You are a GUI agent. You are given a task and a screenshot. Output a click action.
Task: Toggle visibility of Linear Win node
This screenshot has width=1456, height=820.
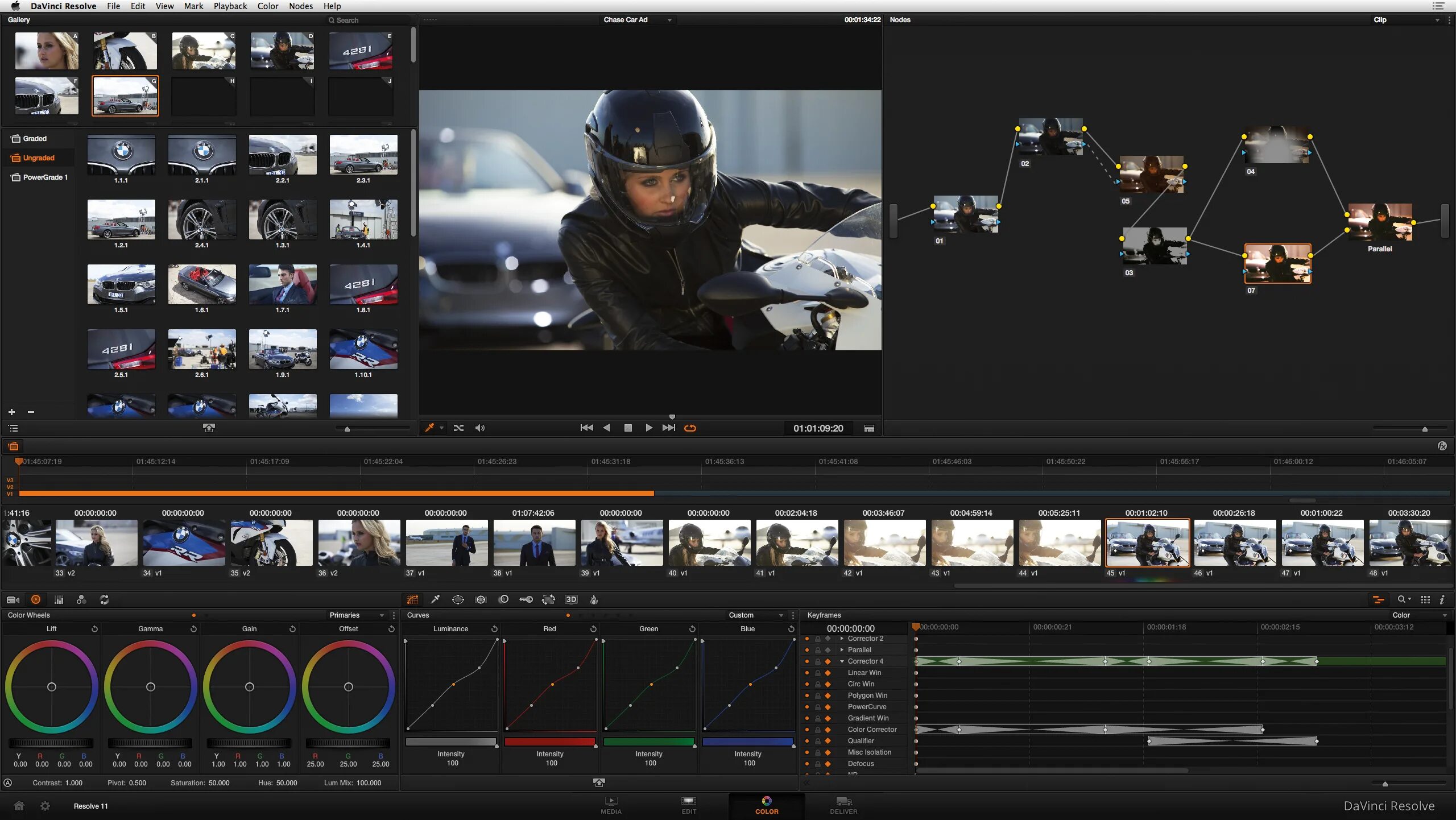tap(808, 672)
